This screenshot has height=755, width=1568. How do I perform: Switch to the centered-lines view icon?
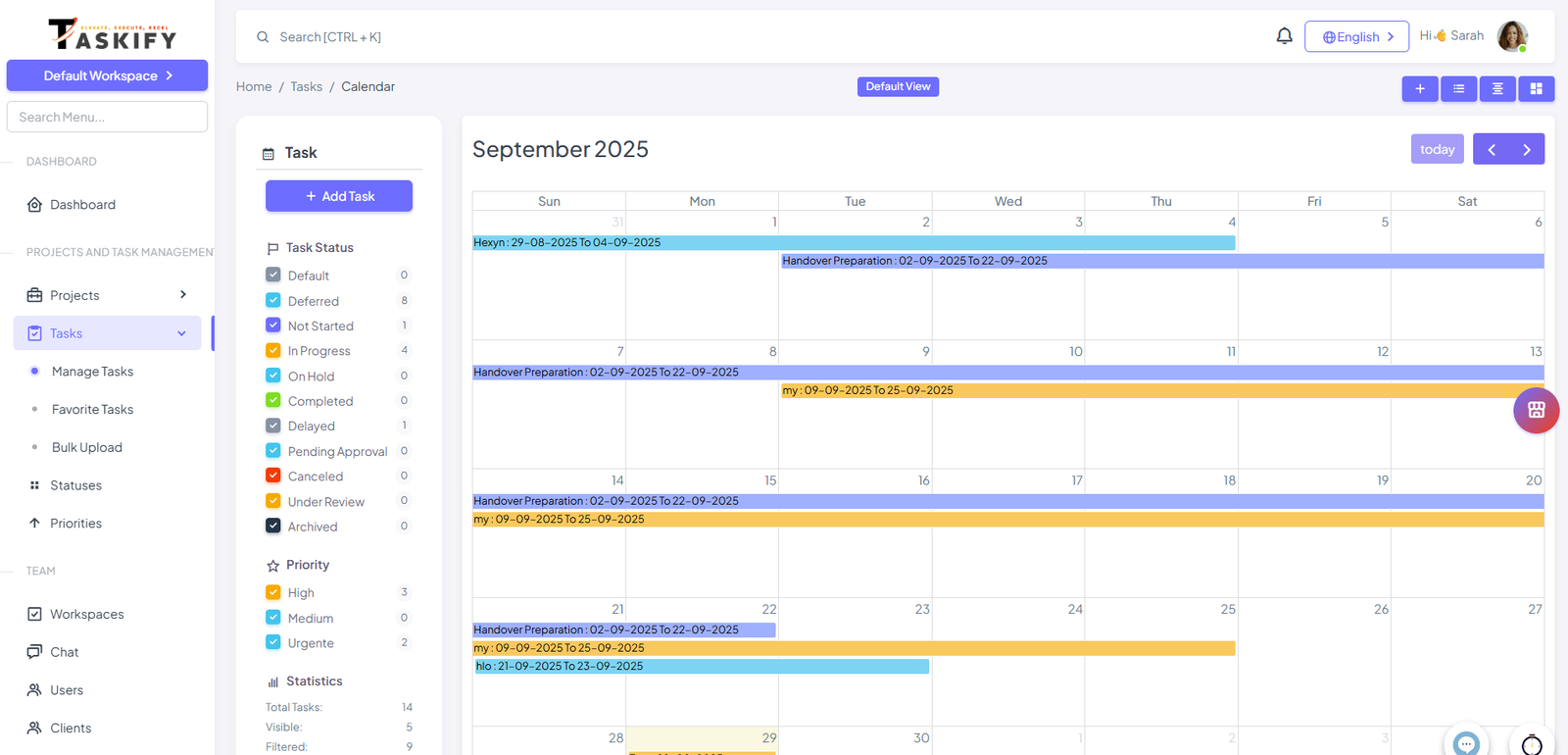(1497, 89)
